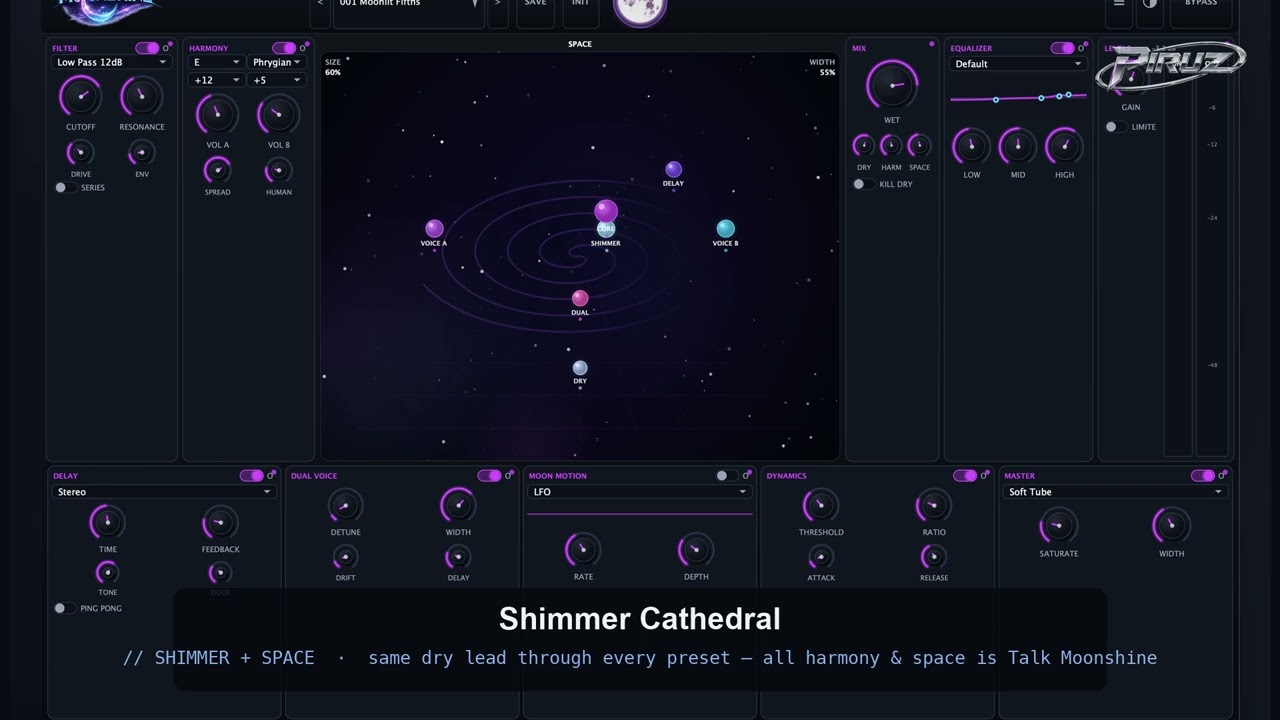Image resolution: width=1280 pixels, height=720 pixels.
Task: Click the filter Cutoff knob
Action: [x=81, y=97]
